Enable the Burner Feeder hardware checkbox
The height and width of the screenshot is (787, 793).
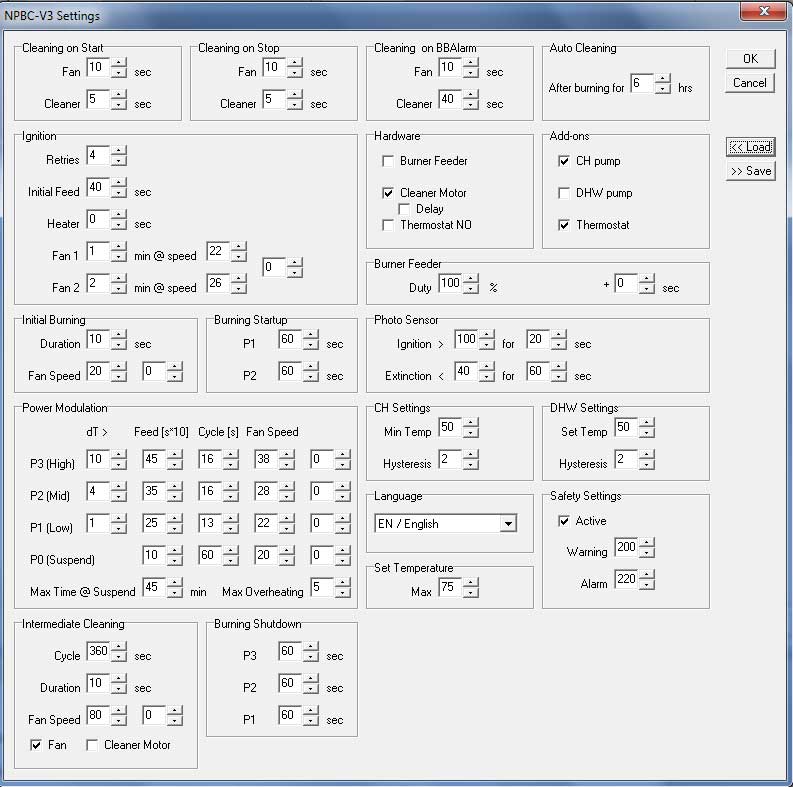388,161
